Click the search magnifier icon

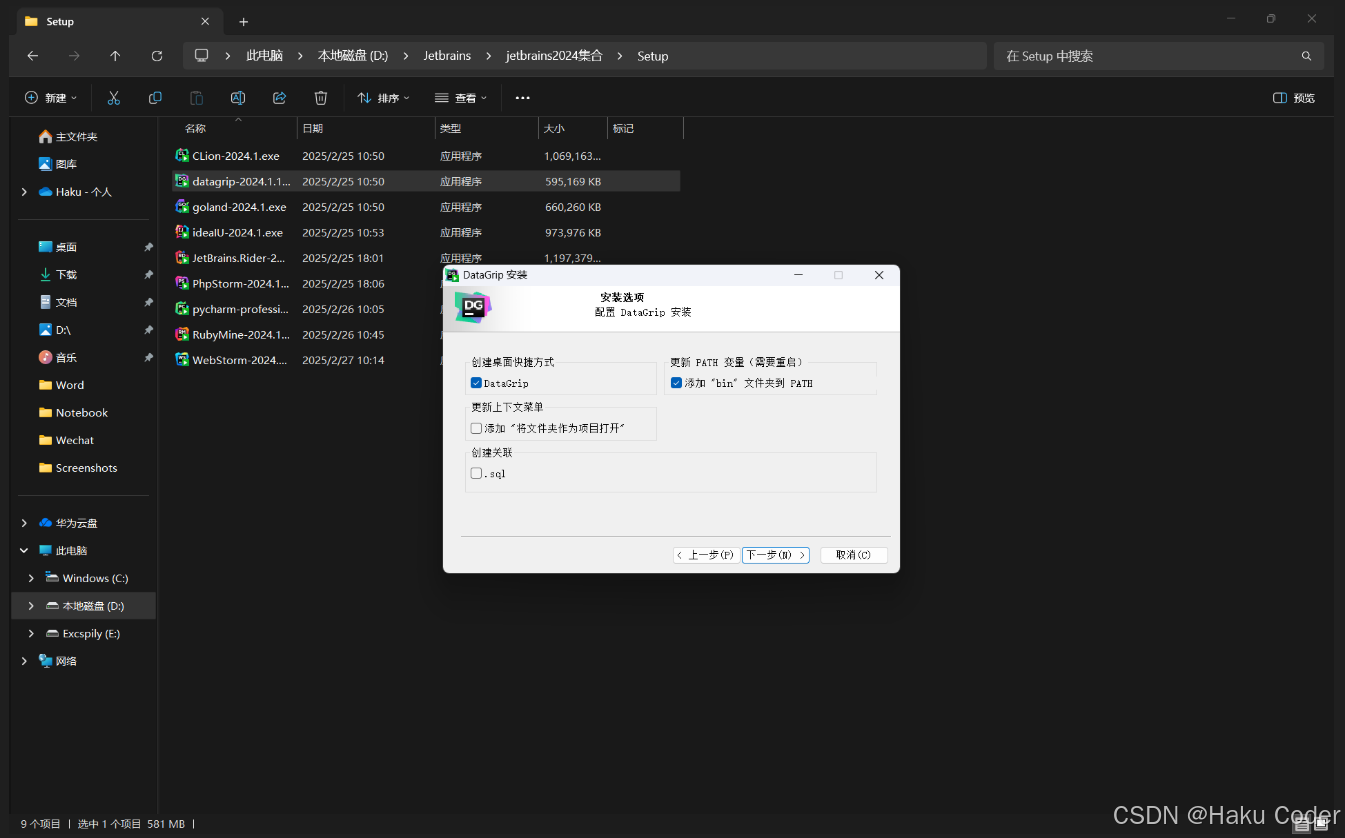[1306, 56]
